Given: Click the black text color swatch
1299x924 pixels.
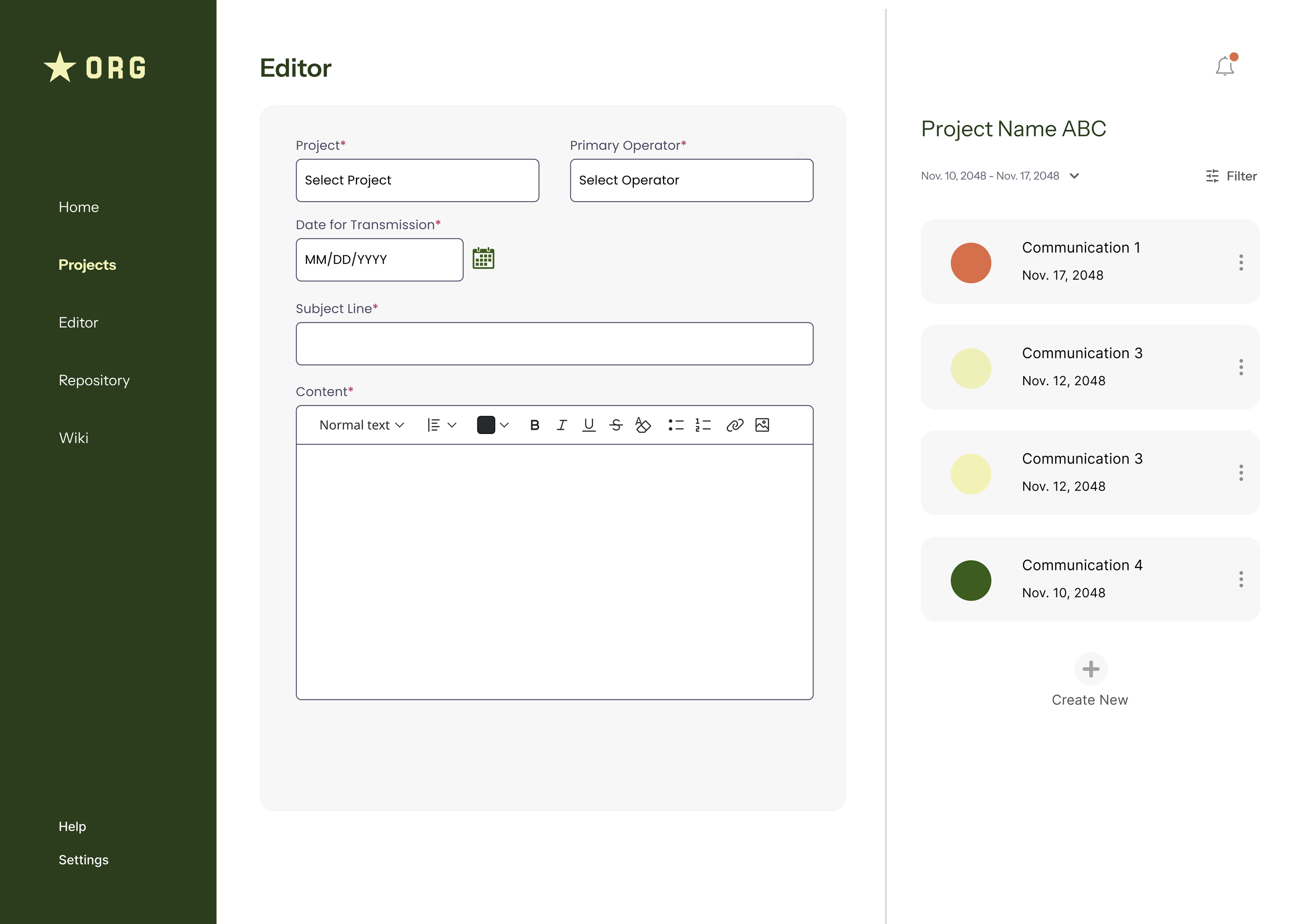Looking at the screenshot, I should [486, 425].
